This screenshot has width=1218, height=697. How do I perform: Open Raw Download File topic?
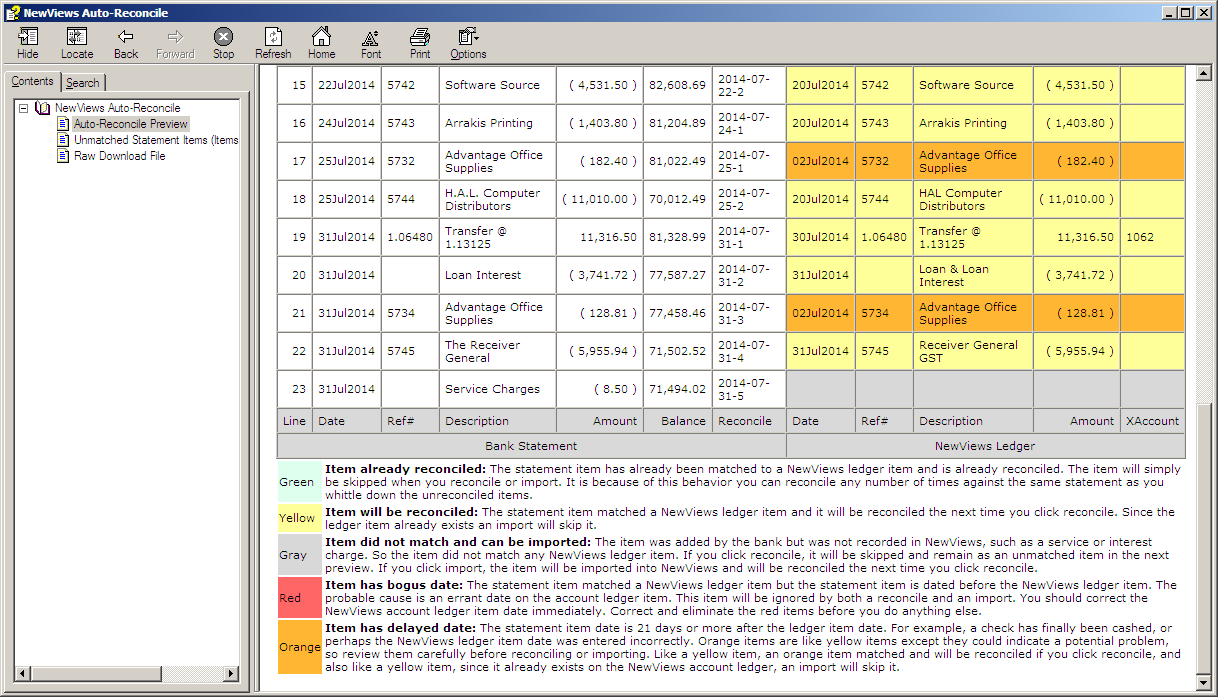point(119,156)
